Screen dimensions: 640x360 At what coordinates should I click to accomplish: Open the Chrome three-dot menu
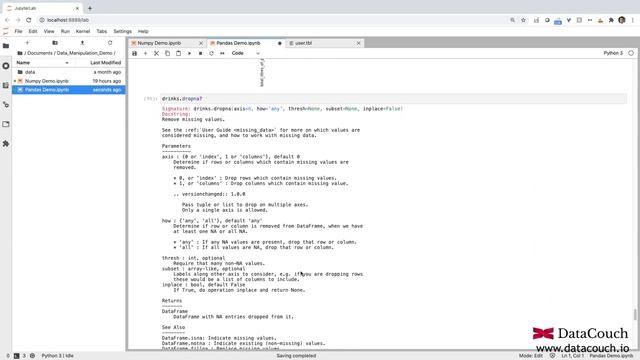tap(633, 20)
